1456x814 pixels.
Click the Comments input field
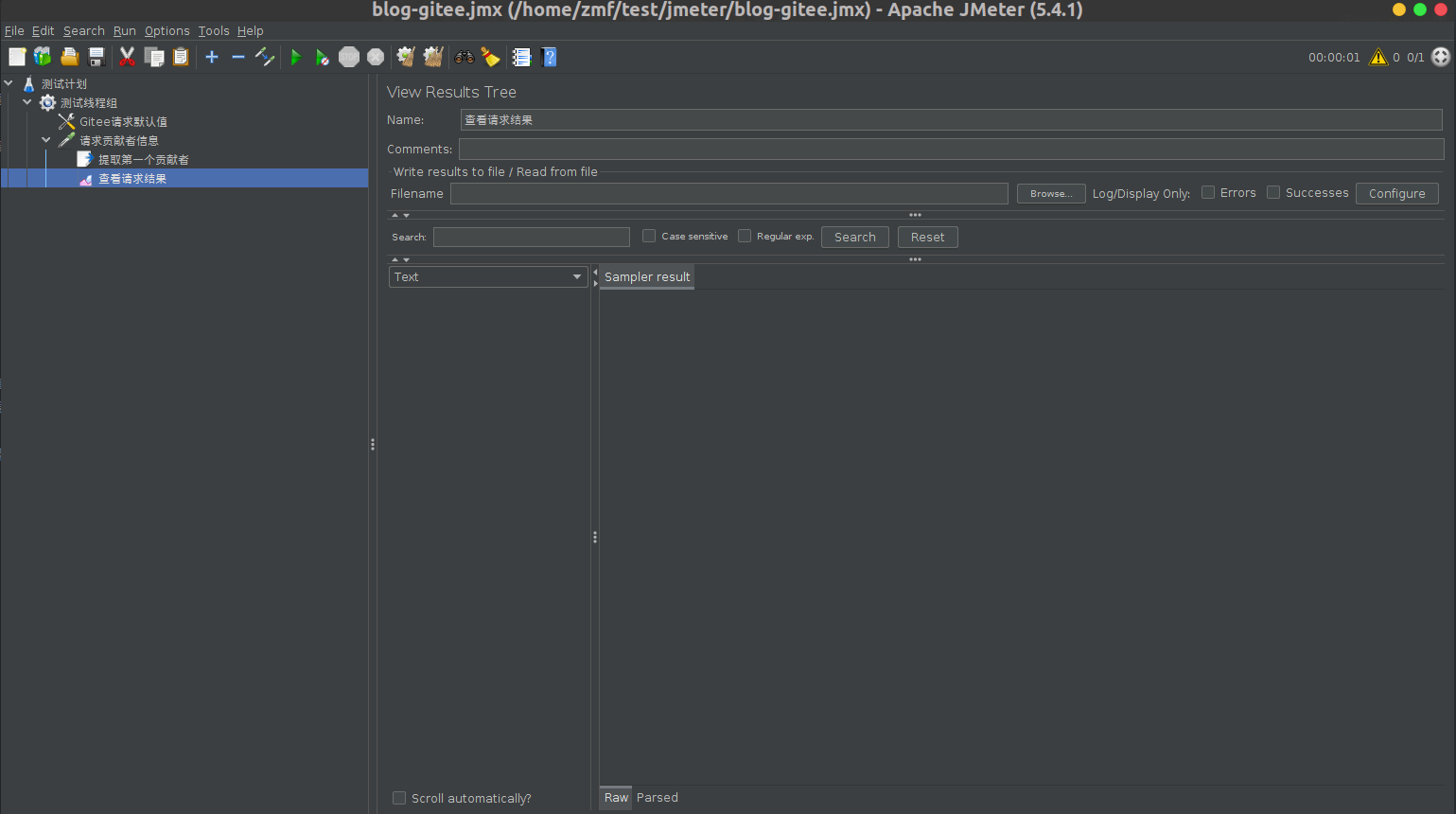(951, 150)
